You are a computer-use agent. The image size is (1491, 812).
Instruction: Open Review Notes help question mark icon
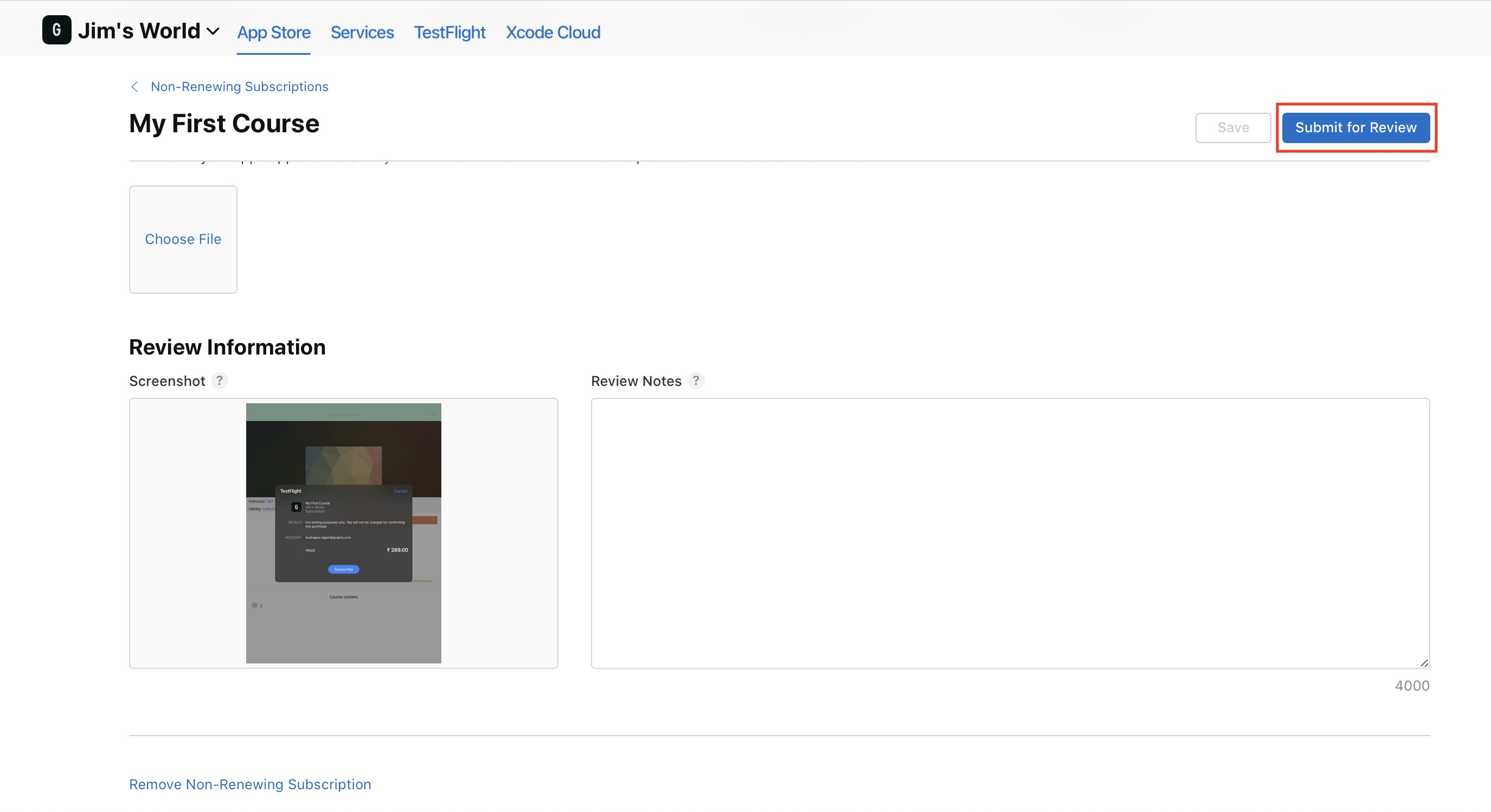696,380
